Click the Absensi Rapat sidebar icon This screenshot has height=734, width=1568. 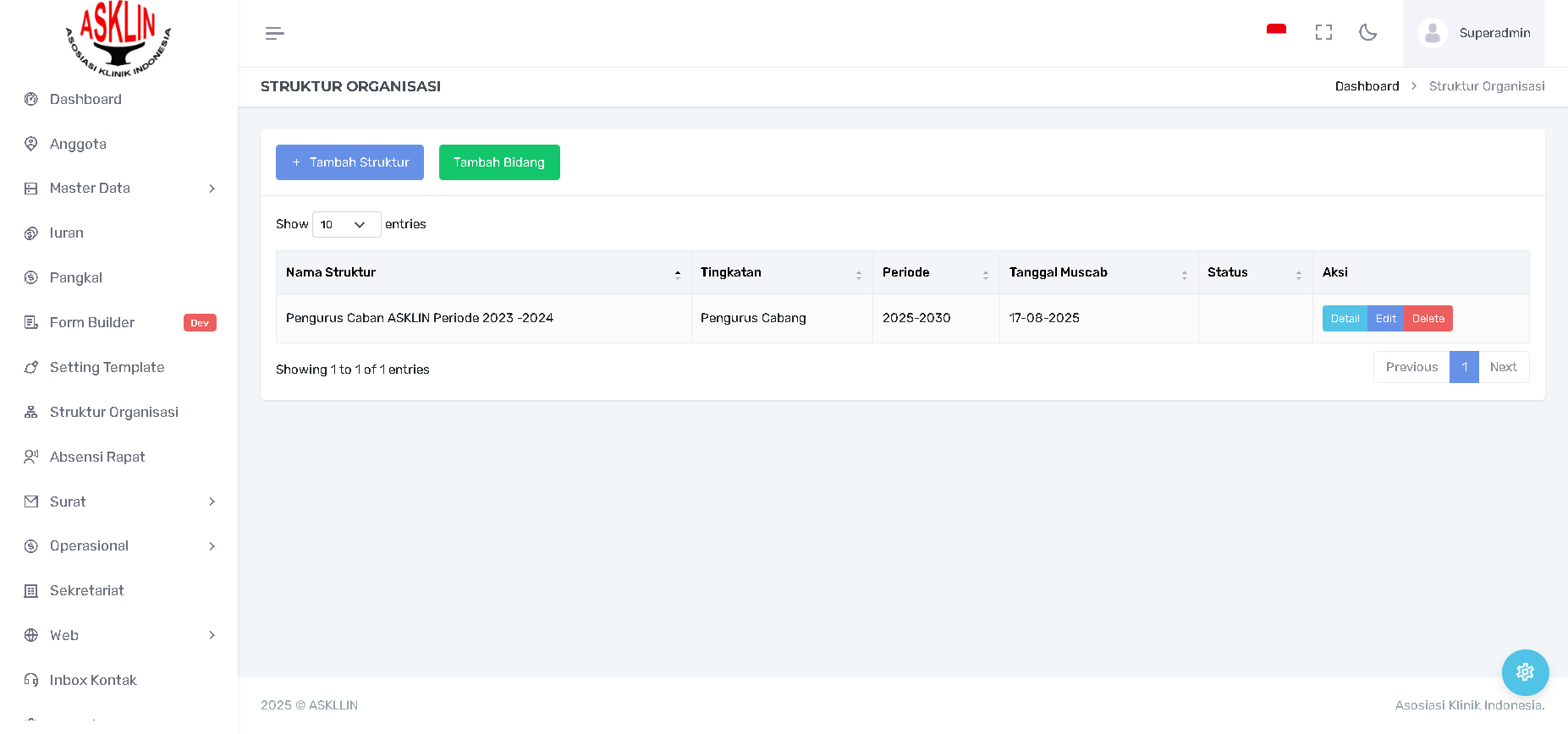tap(31, 457)
